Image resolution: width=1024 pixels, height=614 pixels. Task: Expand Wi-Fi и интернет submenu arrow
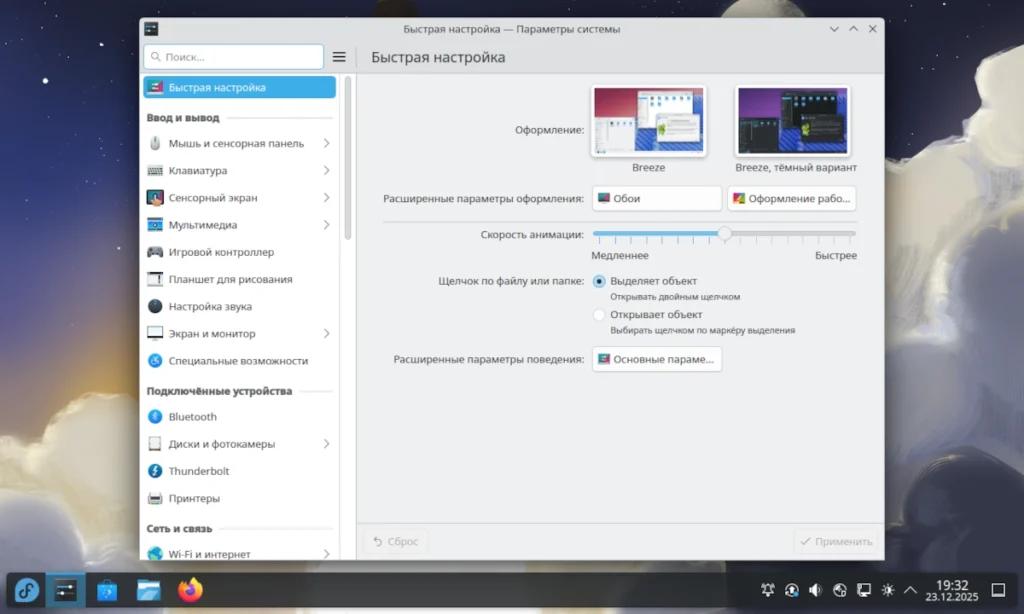327,554
